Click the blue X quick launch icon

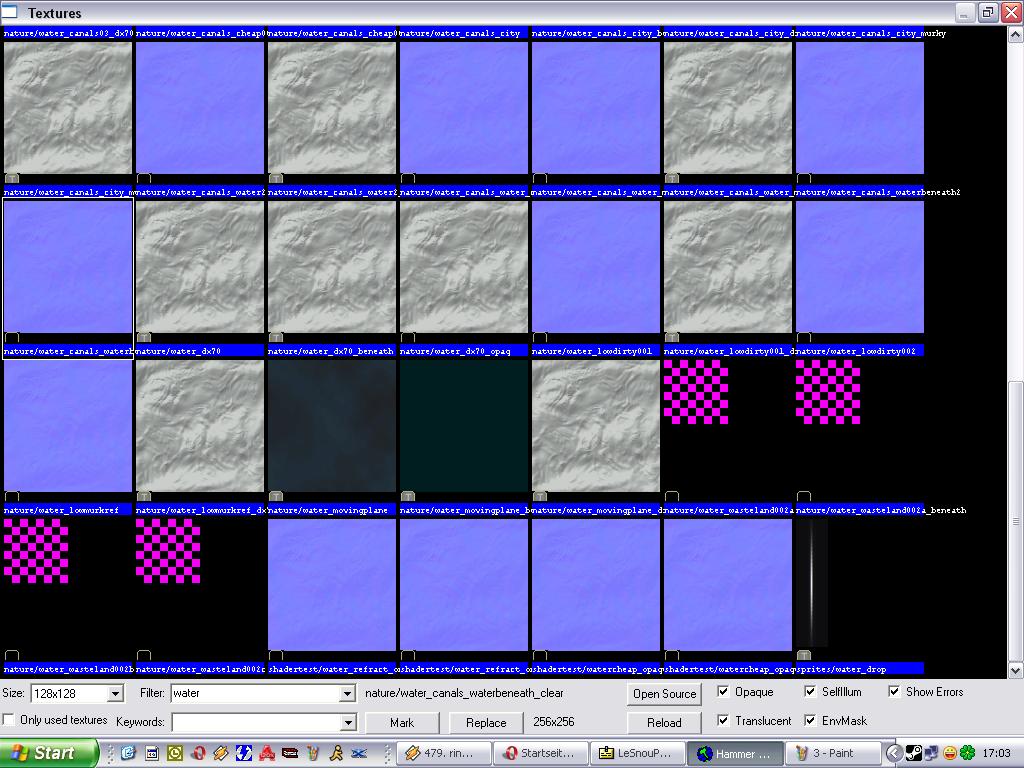point(359,753)
